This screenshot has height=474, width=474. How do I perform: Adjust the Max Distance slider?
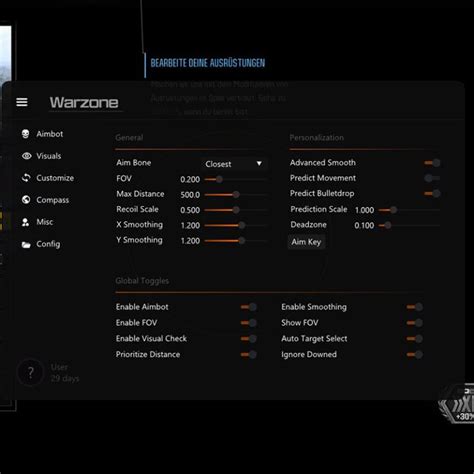pos(235,194)
